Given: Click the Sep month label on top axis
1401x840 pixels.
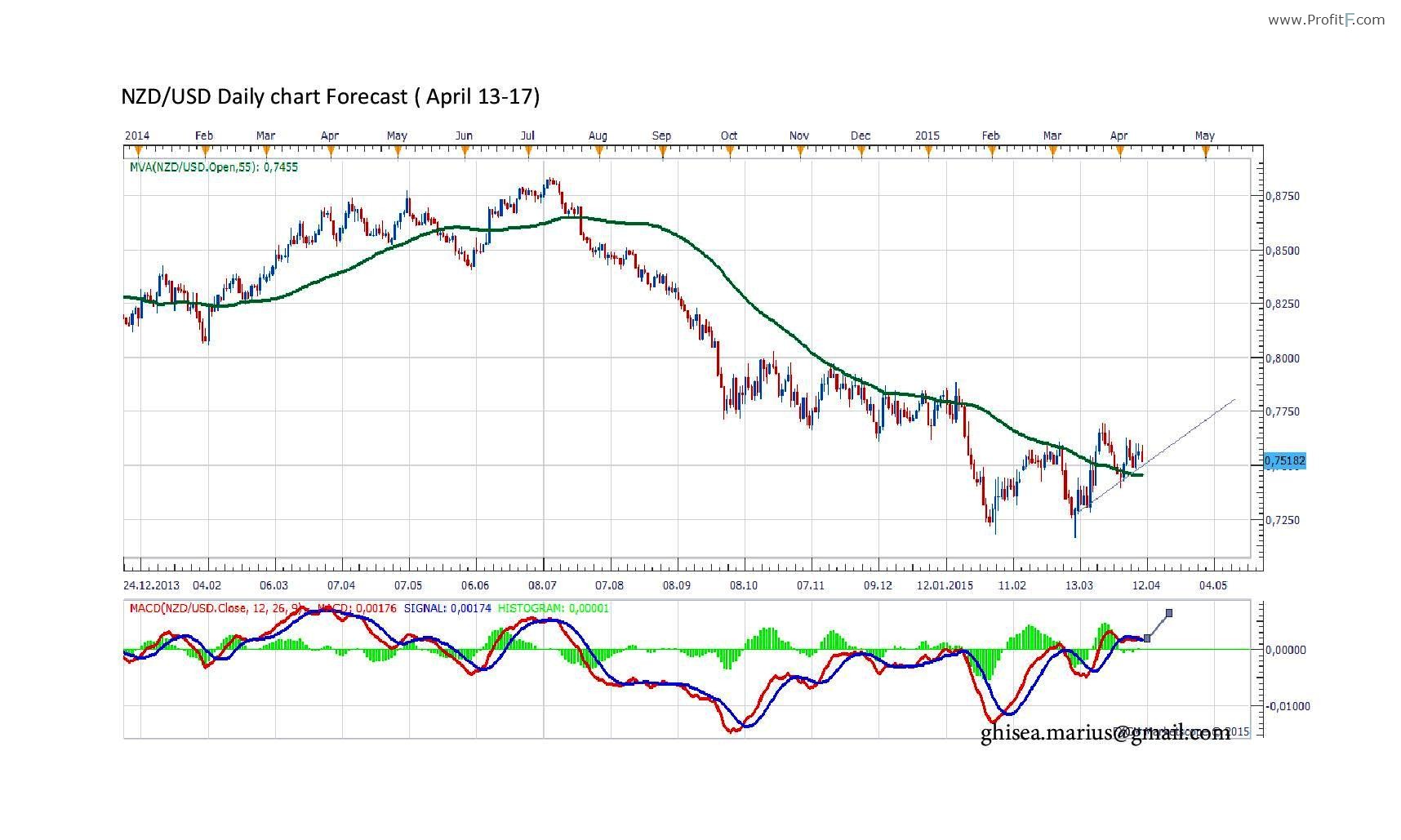Looking at the screenshot, I should [x=661, y=136].
